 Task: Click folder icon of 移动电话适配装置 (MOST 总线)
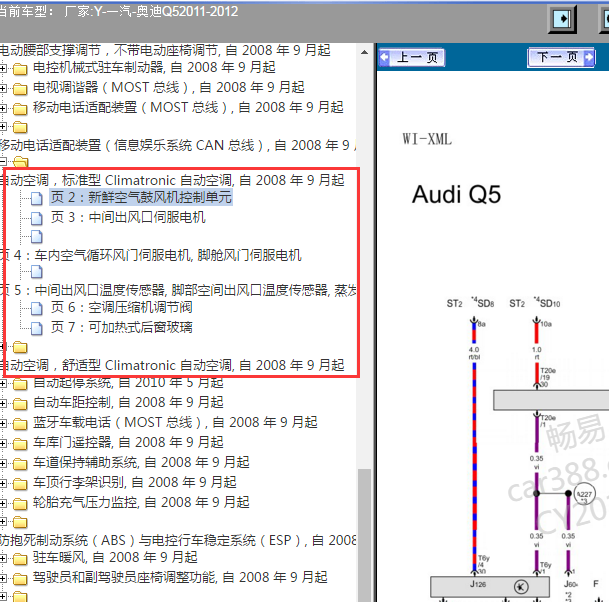point(20,109)
